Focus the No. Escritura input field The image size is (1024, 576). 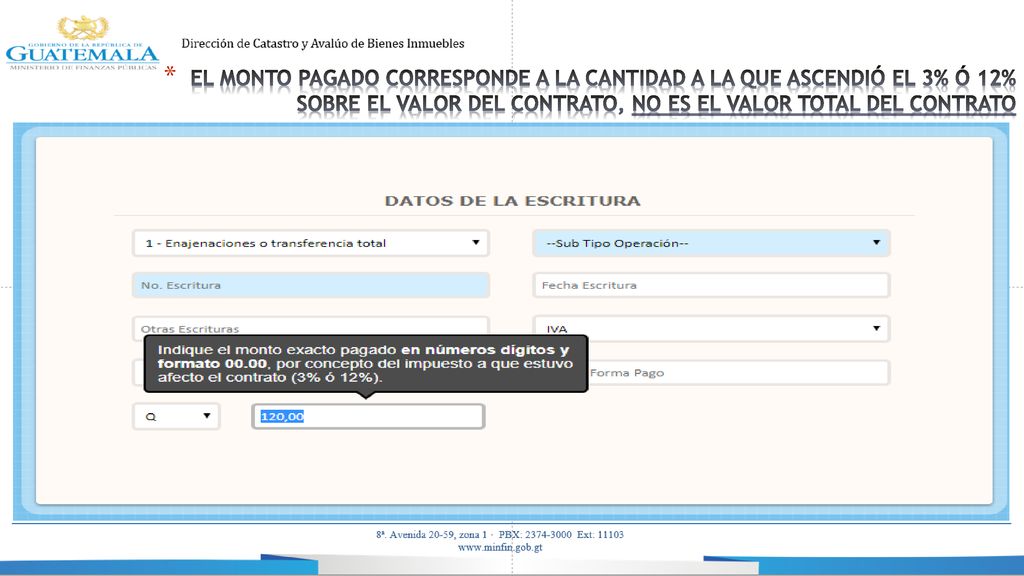click(311, 285)
